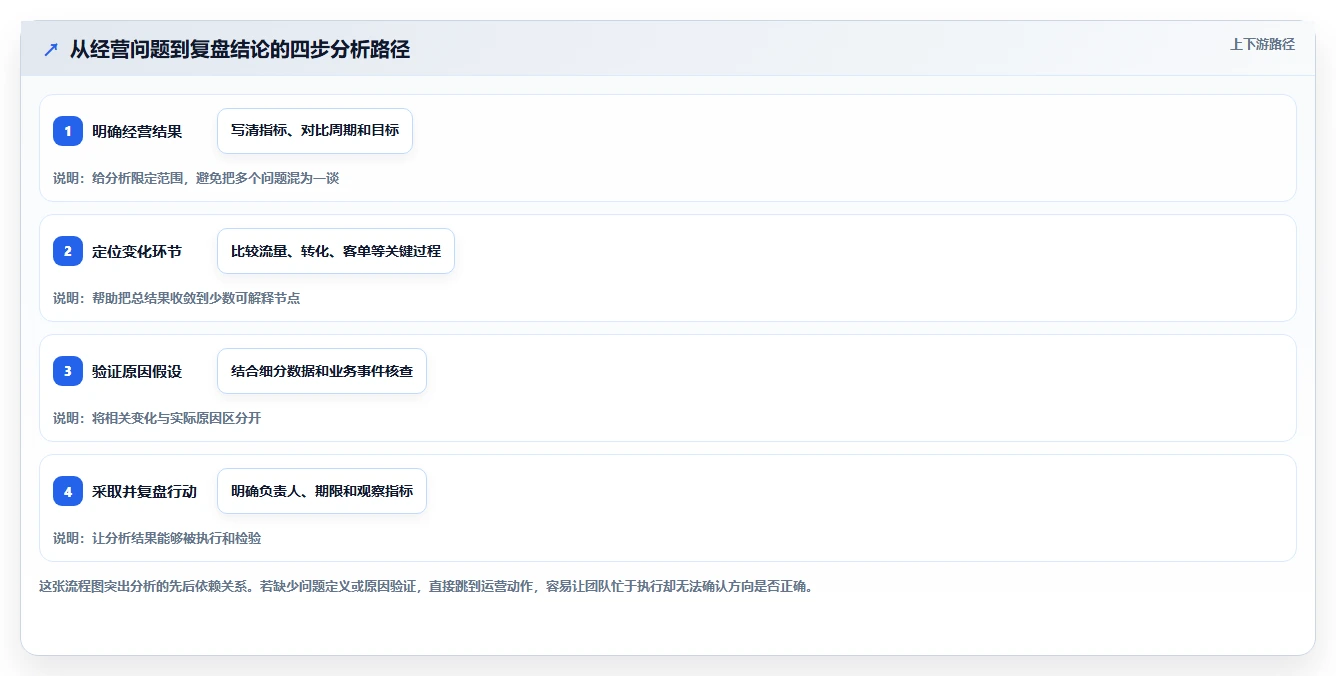Image resolution: width=1336 pixels, height=676 pixels.
Task: Click the heading 从经营问题到复盘结论的四步分析路径
Action: 240,50
